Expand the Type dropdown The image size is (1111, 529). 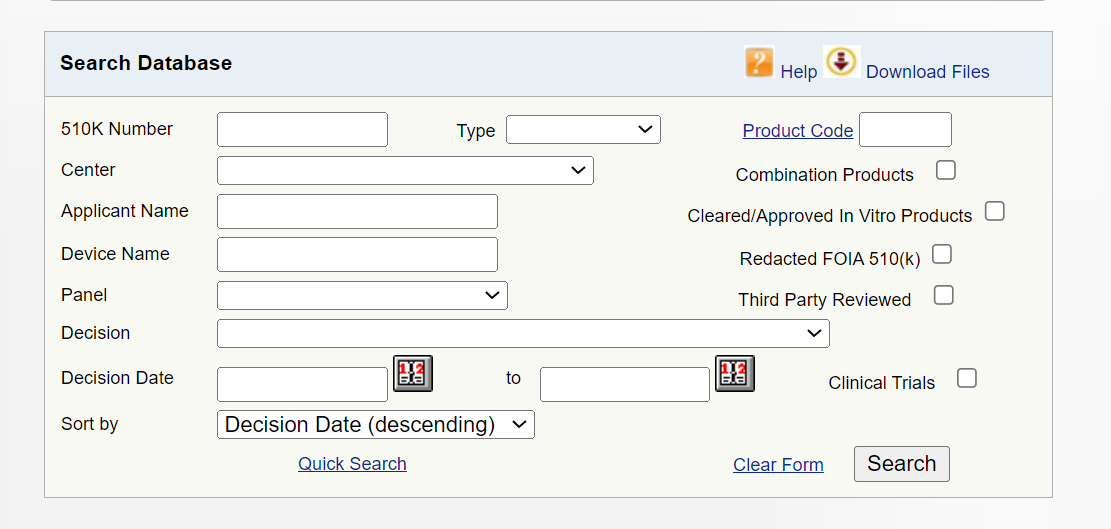click(583, 130)
